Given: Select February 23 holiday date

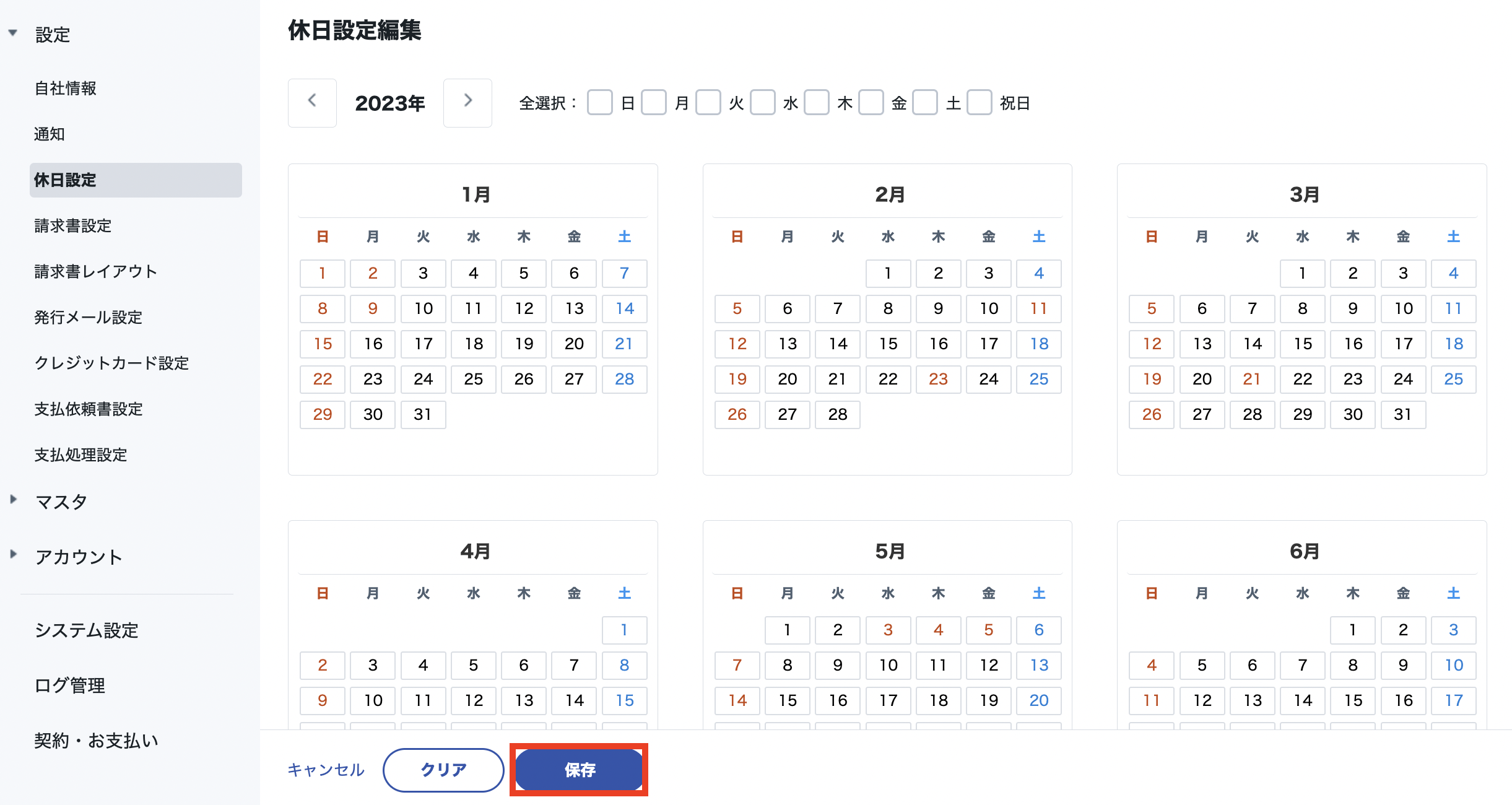Looking at the screenshot, I should click(x=938, y=379).
